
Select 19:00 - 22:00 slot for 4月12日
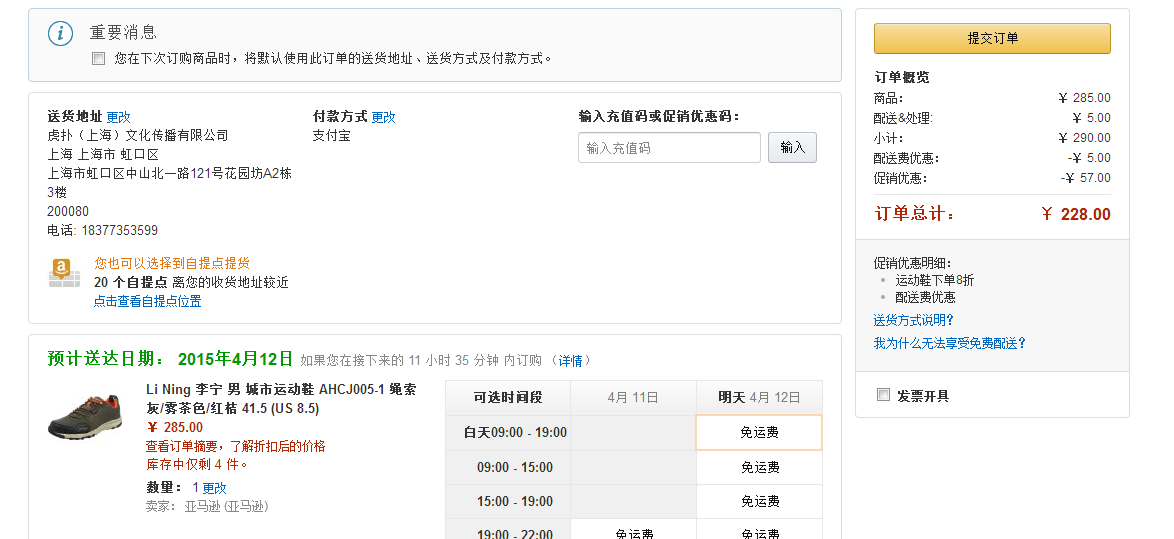[759, 531]
